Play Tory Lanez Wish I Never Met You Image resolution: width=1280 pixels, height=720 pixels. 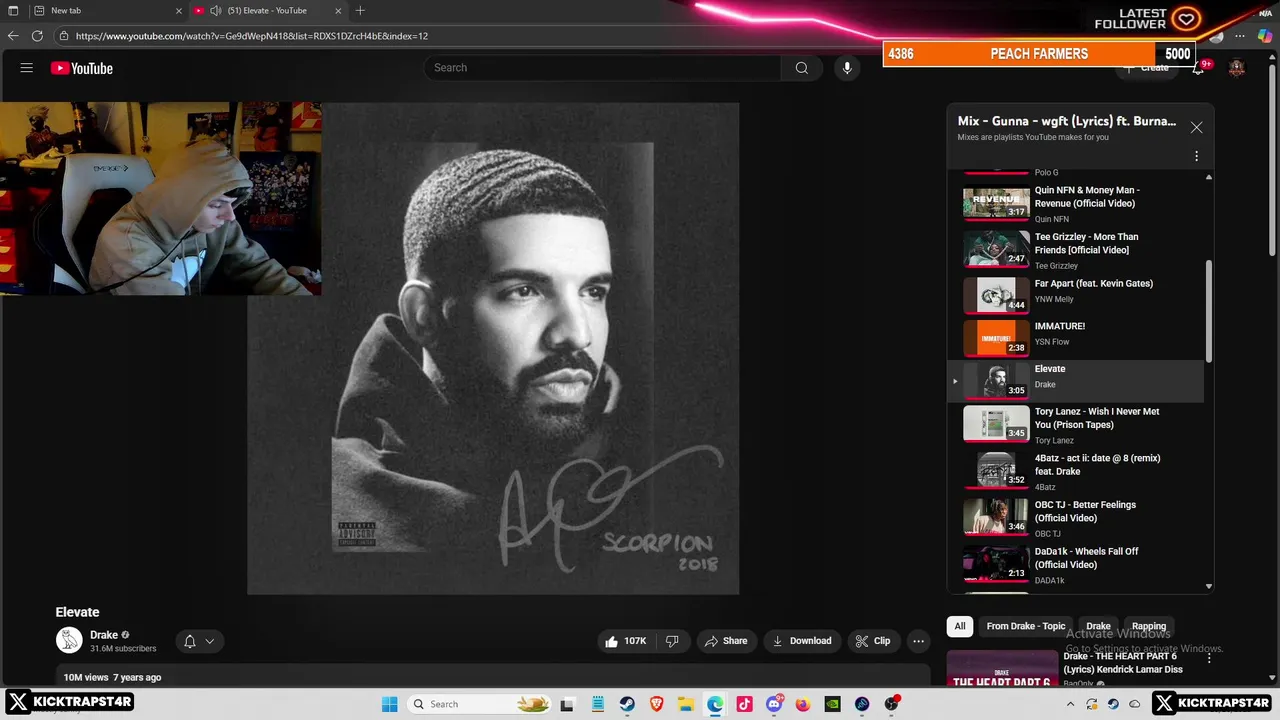(x=1076, y=424)
